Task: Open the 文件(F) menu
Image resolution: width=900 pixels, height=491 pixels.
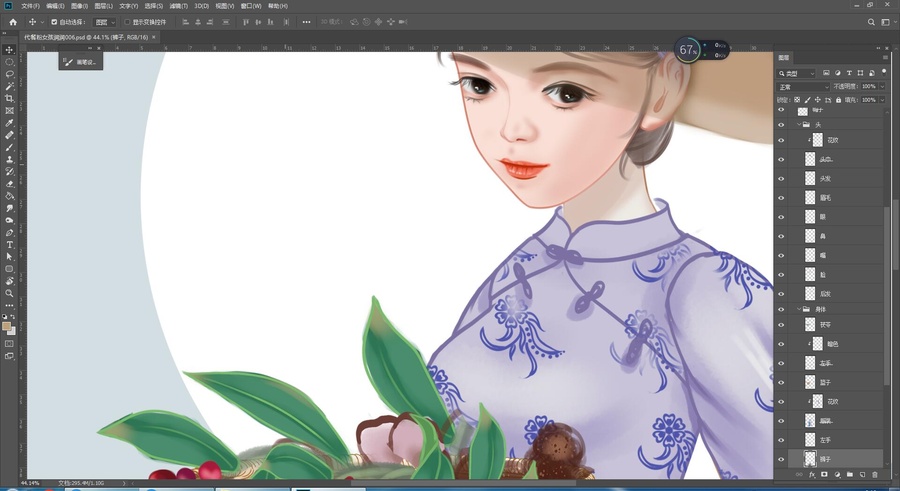Action: click(x=30, y=6)
